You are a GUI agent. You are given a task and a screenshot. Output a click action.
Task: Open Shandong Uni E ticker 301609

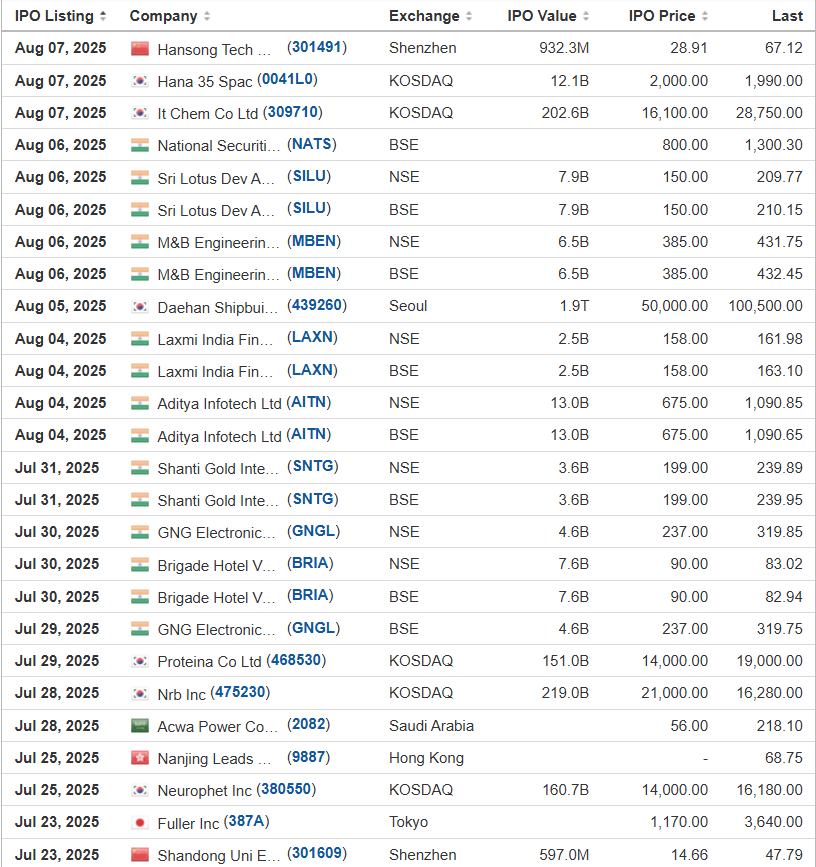pyautogui.click(x=317, y=853)
